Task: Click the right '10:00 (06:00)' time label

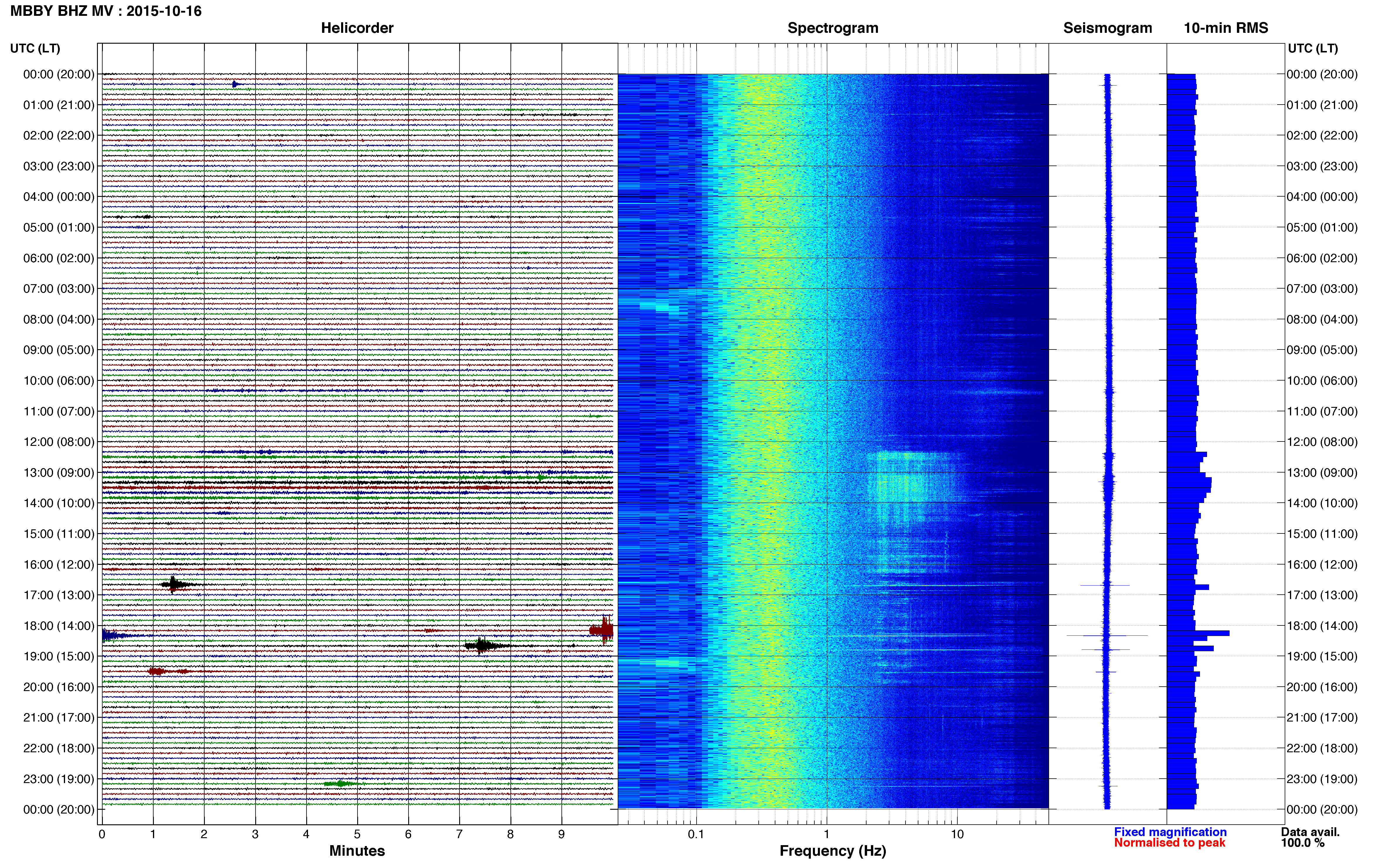Action: click(1322, 381)
